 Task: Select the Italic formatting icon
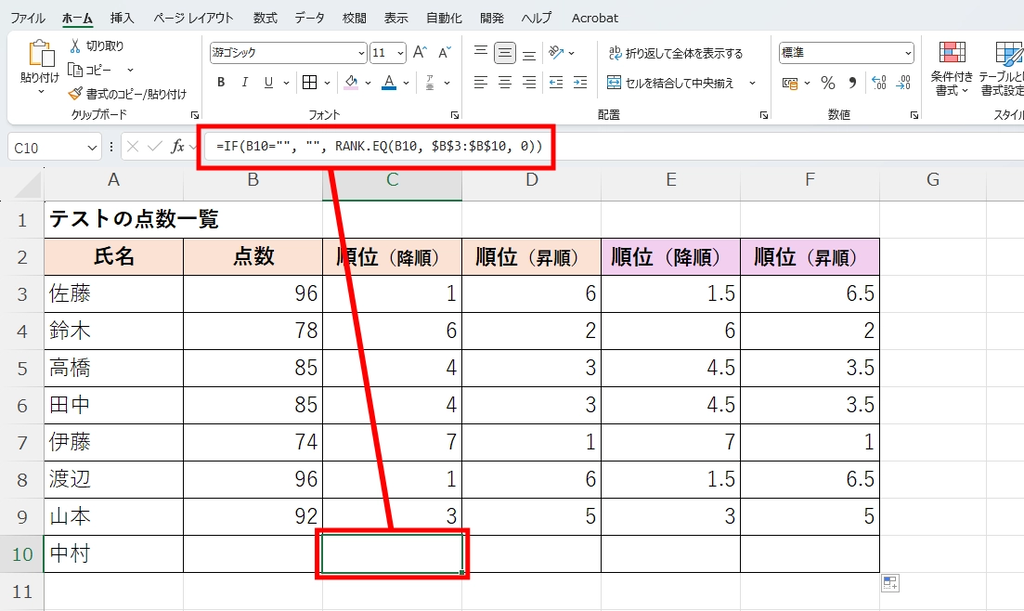point(244,82)
